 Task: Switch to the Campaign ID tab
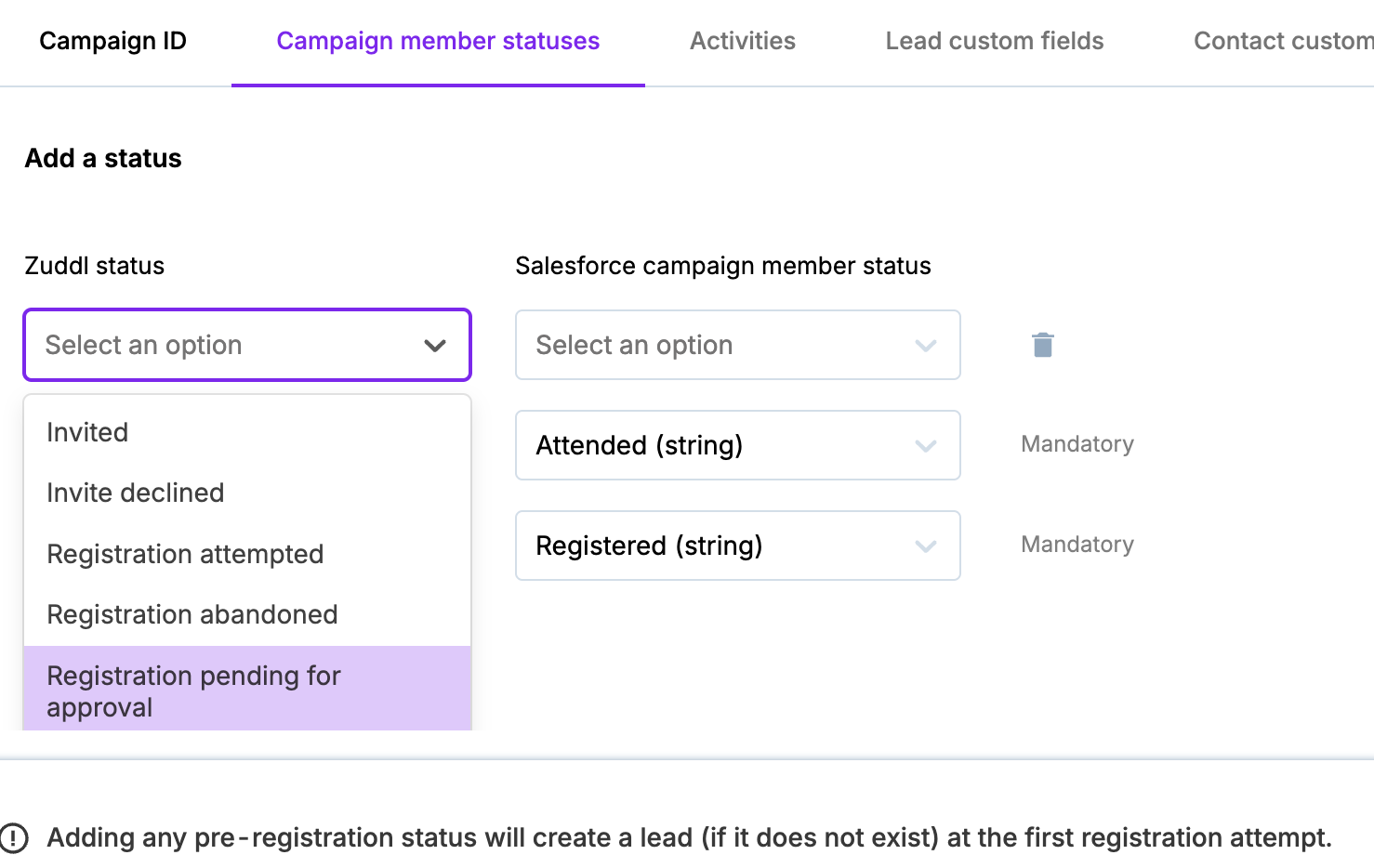112,41
